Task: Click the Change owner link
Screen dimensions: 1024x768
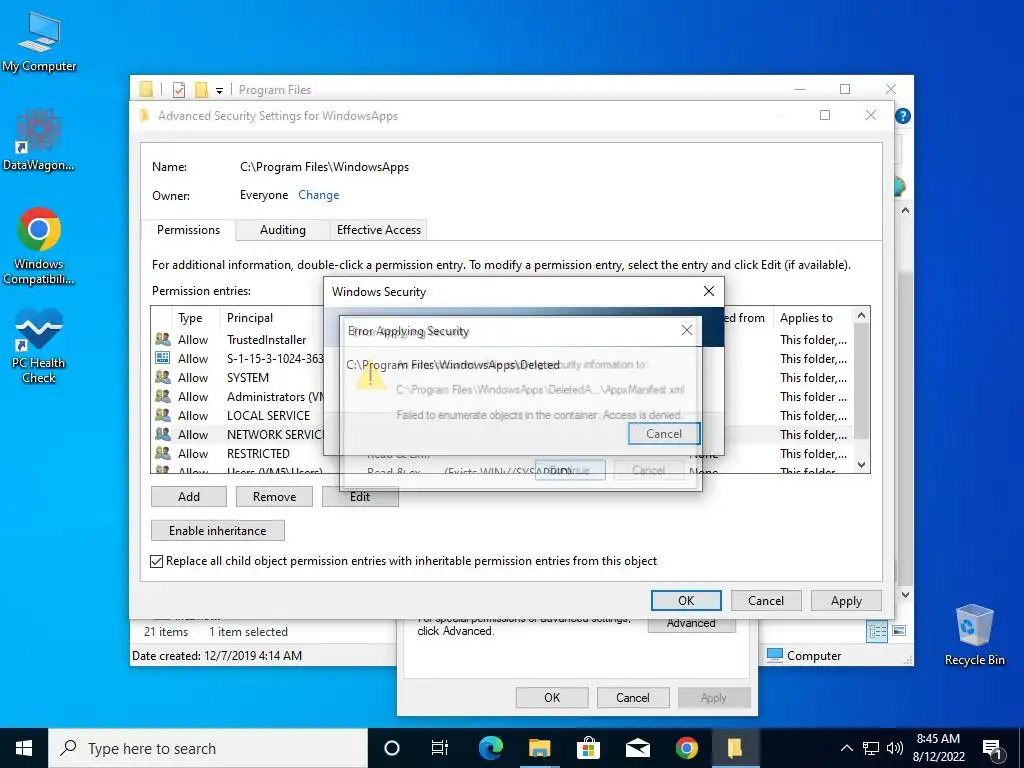Action: [319, 195]
